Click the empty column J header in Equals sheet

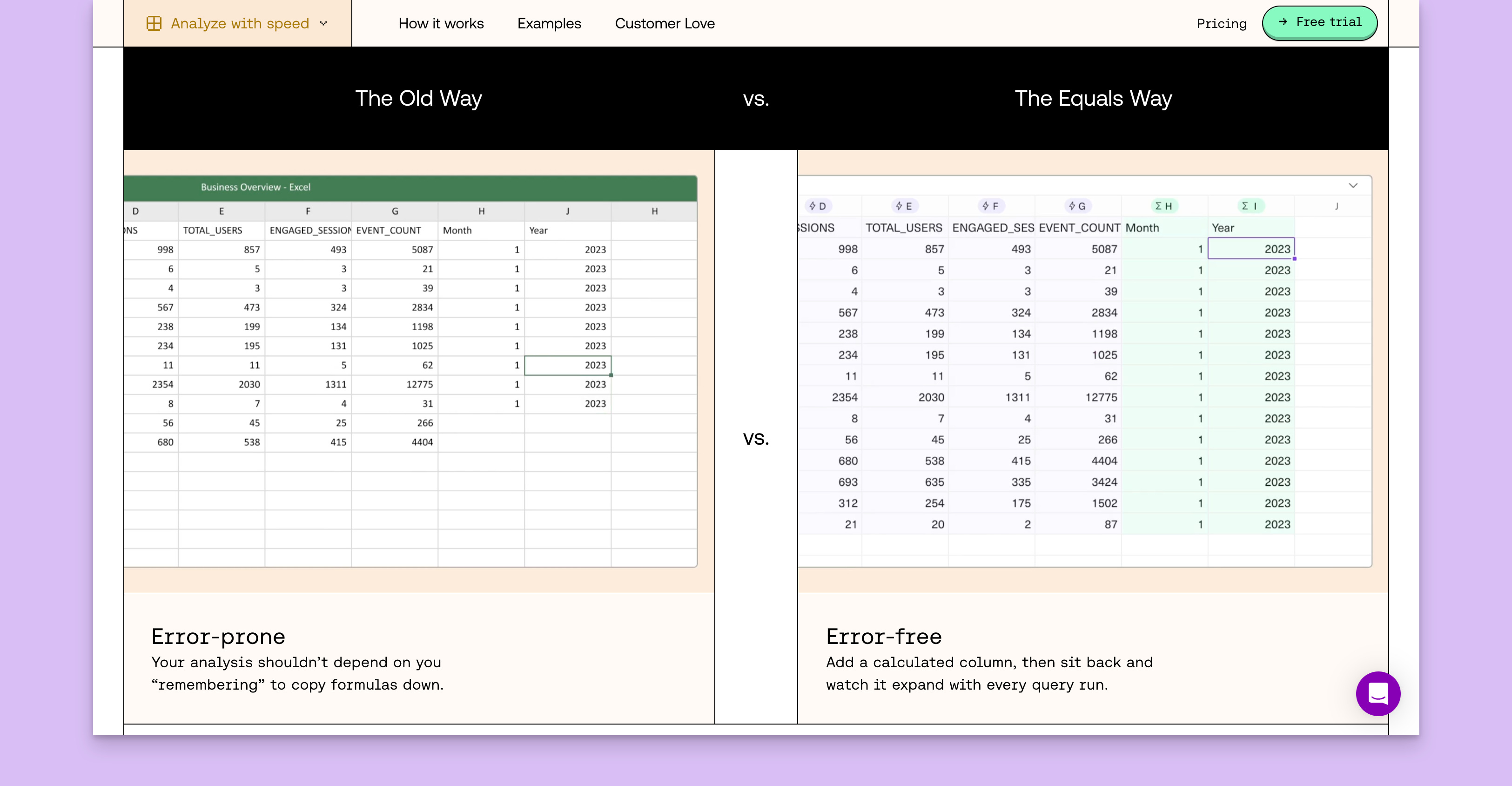click(x=1337, y=206)
